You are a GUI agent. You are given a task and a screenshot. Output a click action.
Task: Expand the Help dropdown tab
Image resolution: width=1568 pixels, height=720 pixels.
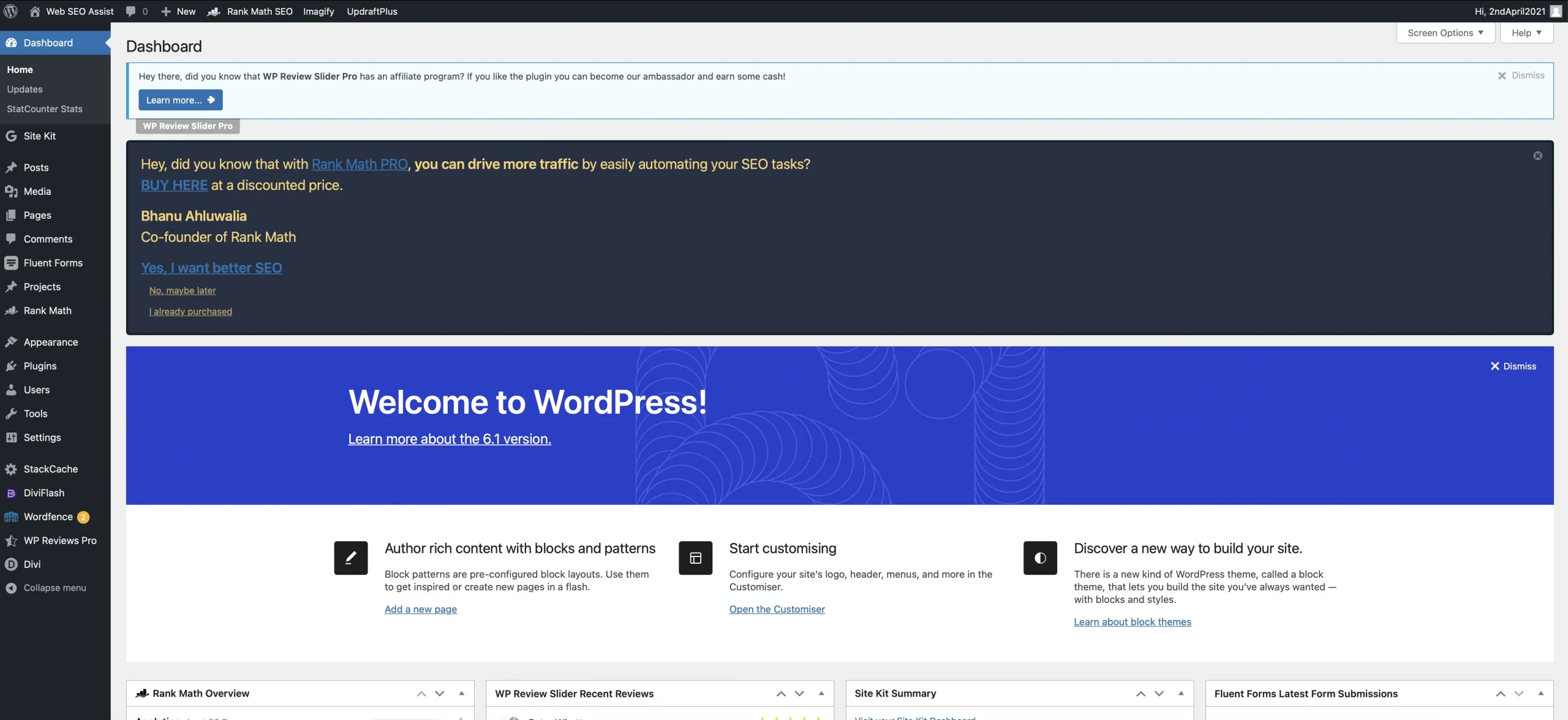pos(1526,33)
